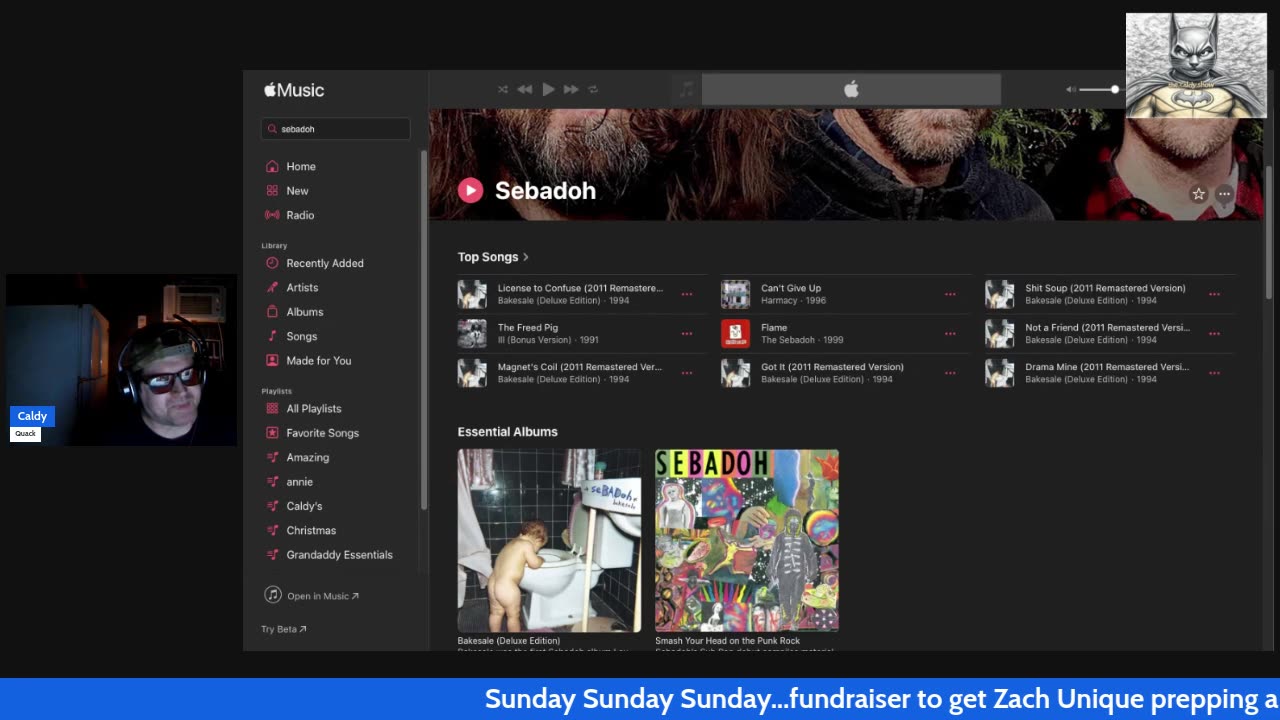Viewport: 1280px width, 720px height.
Task: Open more options for Drama Mine
Action: click(x=1214, y=373)
